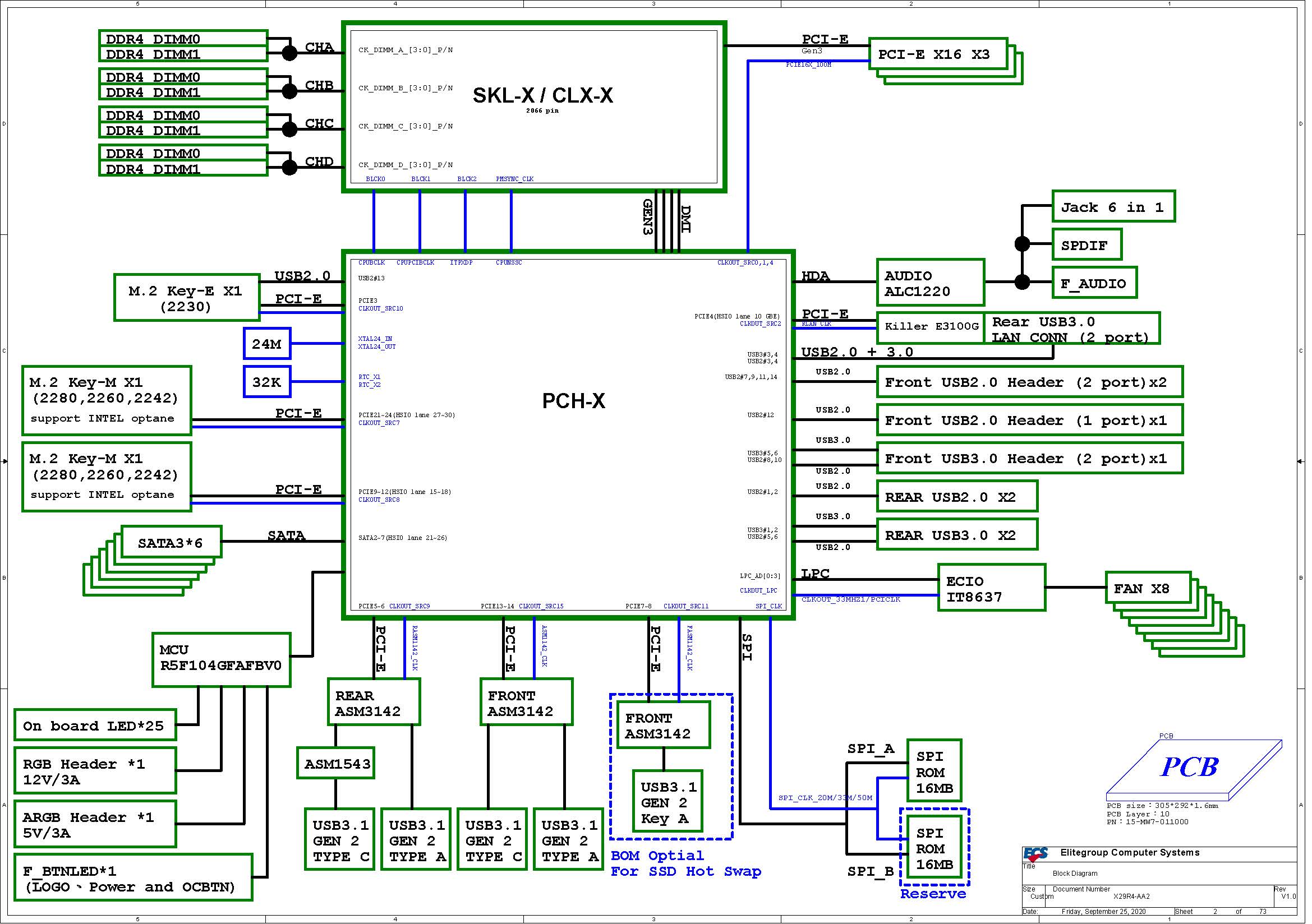
Task: Click the 'LPC_AD[0:3]' pin label
Action: 759,576
